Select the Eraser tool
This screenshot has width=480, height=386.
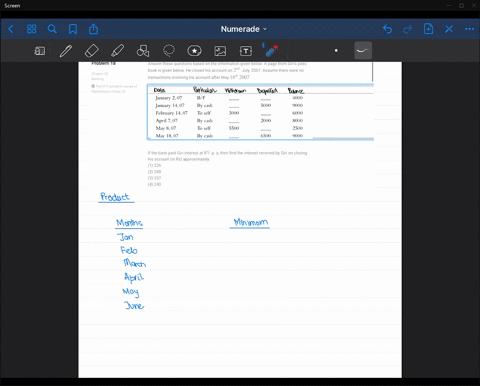click(x=92, y=51)
